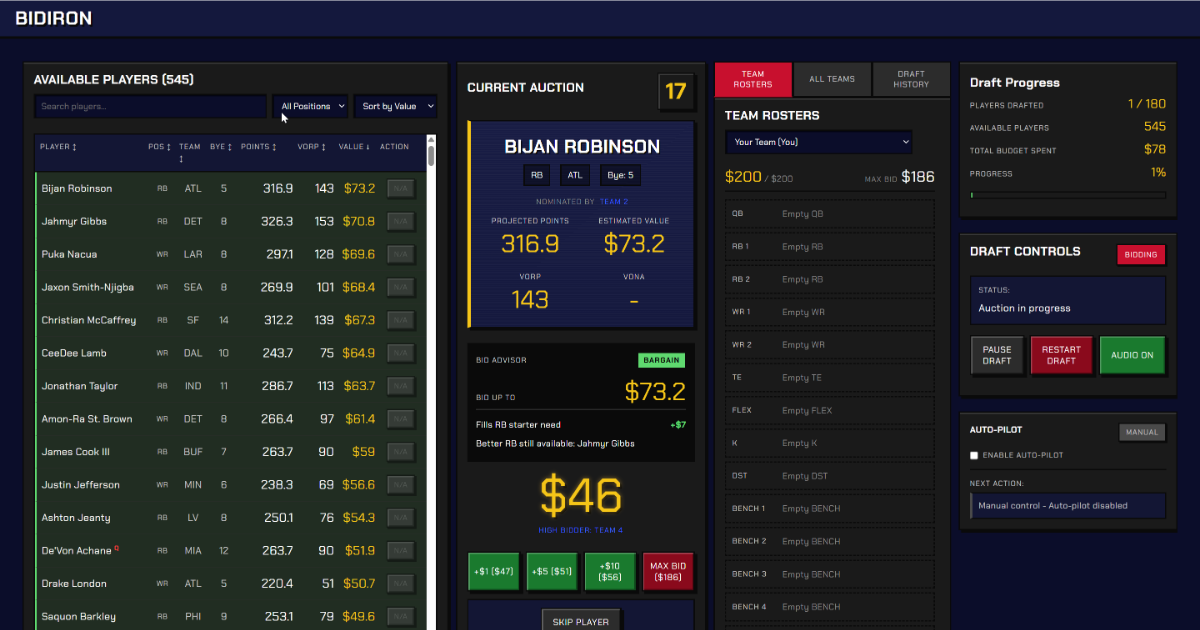Select the Jonathan Taylor player name

[80, 386]
